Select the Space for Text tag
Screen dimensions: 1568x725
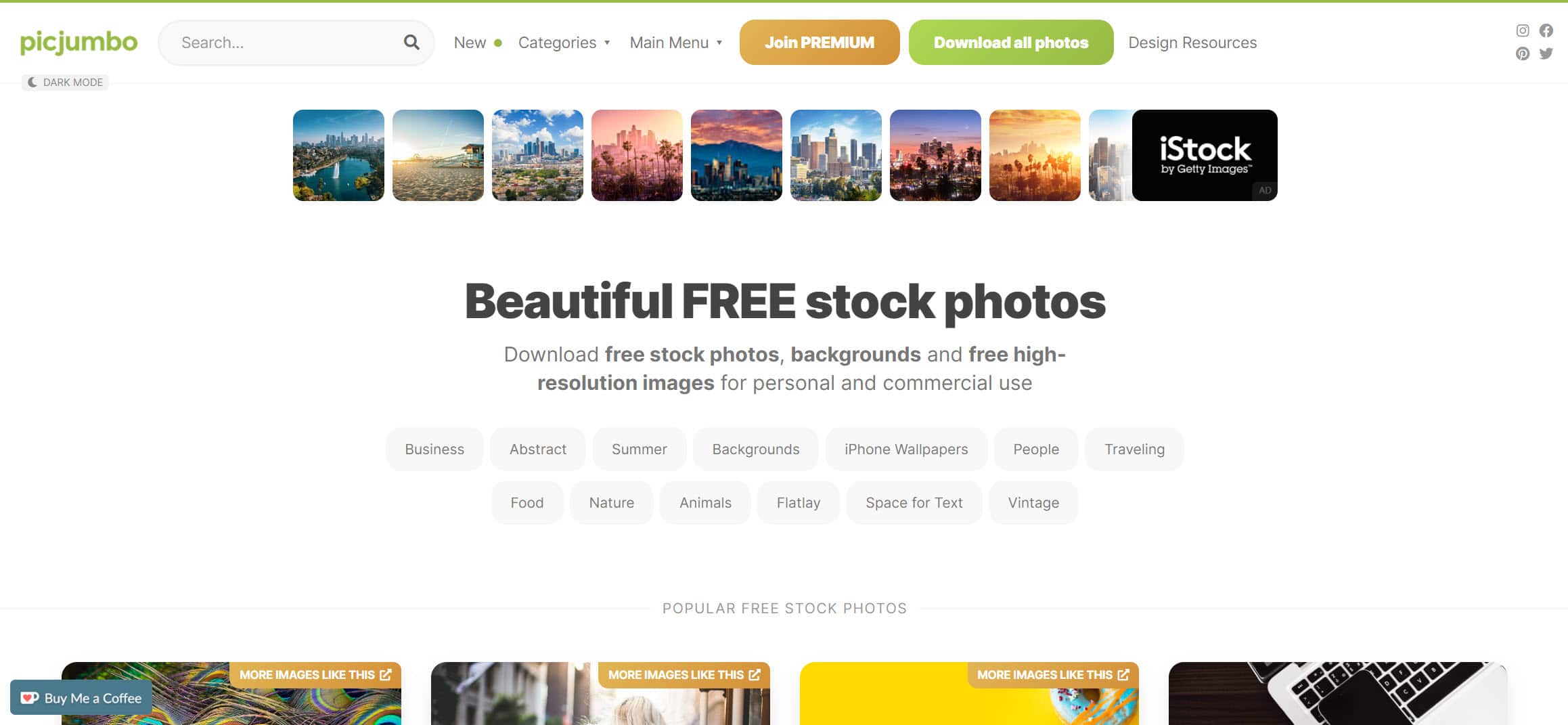click(914, 502)
